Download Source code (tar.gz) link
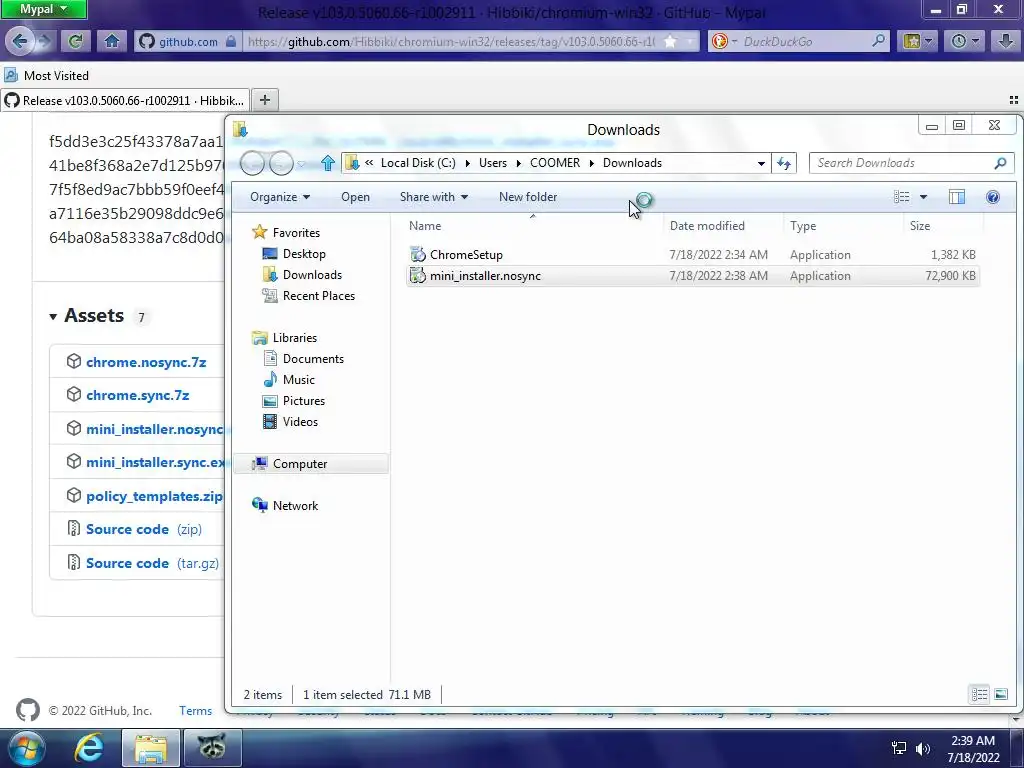The image size is (1024, 768). [152, 563]
